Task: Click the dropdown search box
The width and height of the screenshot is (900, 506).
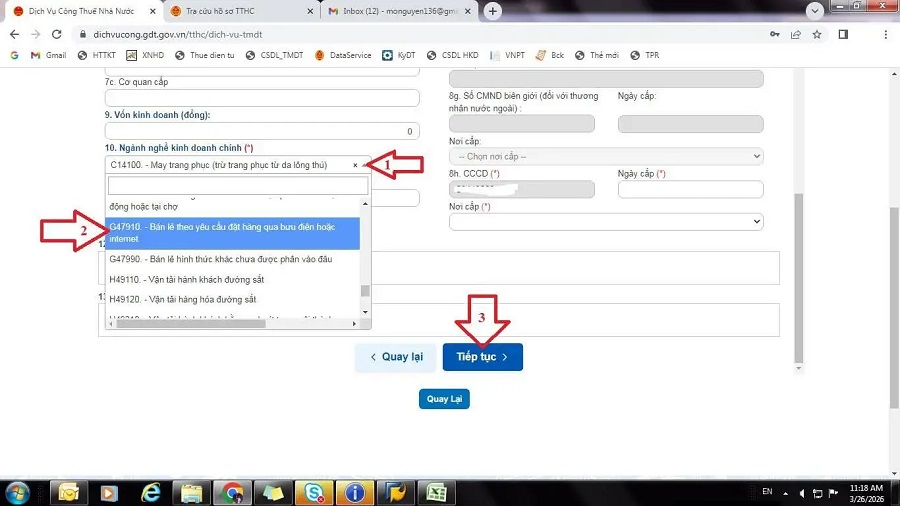Action: [x=238, y=185]
